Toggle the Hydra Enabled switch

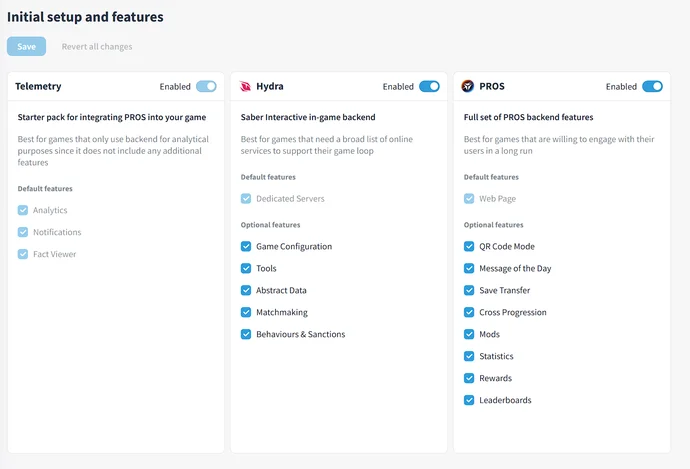pyautogui.click(x=429, y=86)
